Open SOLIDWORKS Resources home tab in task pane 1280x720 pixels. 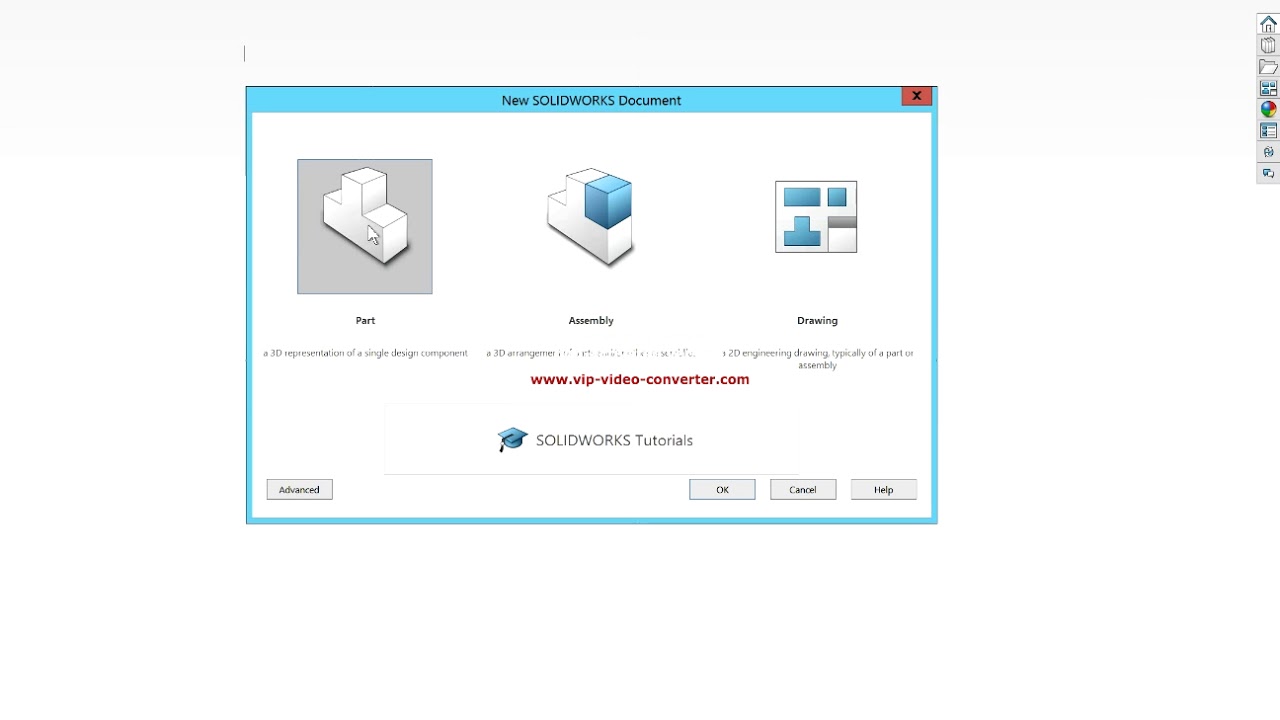pyautogui.click(x=1268, y=25)
